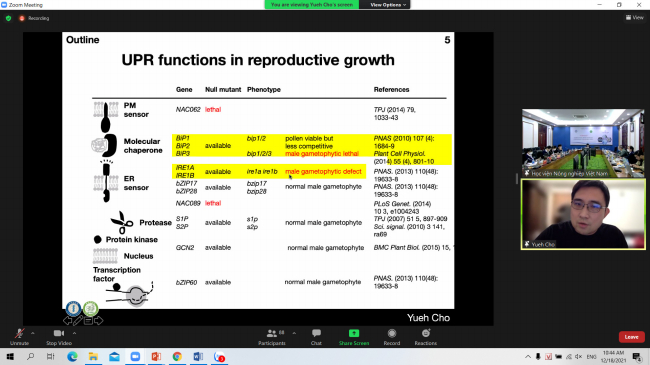The width and height of the screenshot is (650, 365).
Task: Expand the caret next to Participants
Action: 294,333
